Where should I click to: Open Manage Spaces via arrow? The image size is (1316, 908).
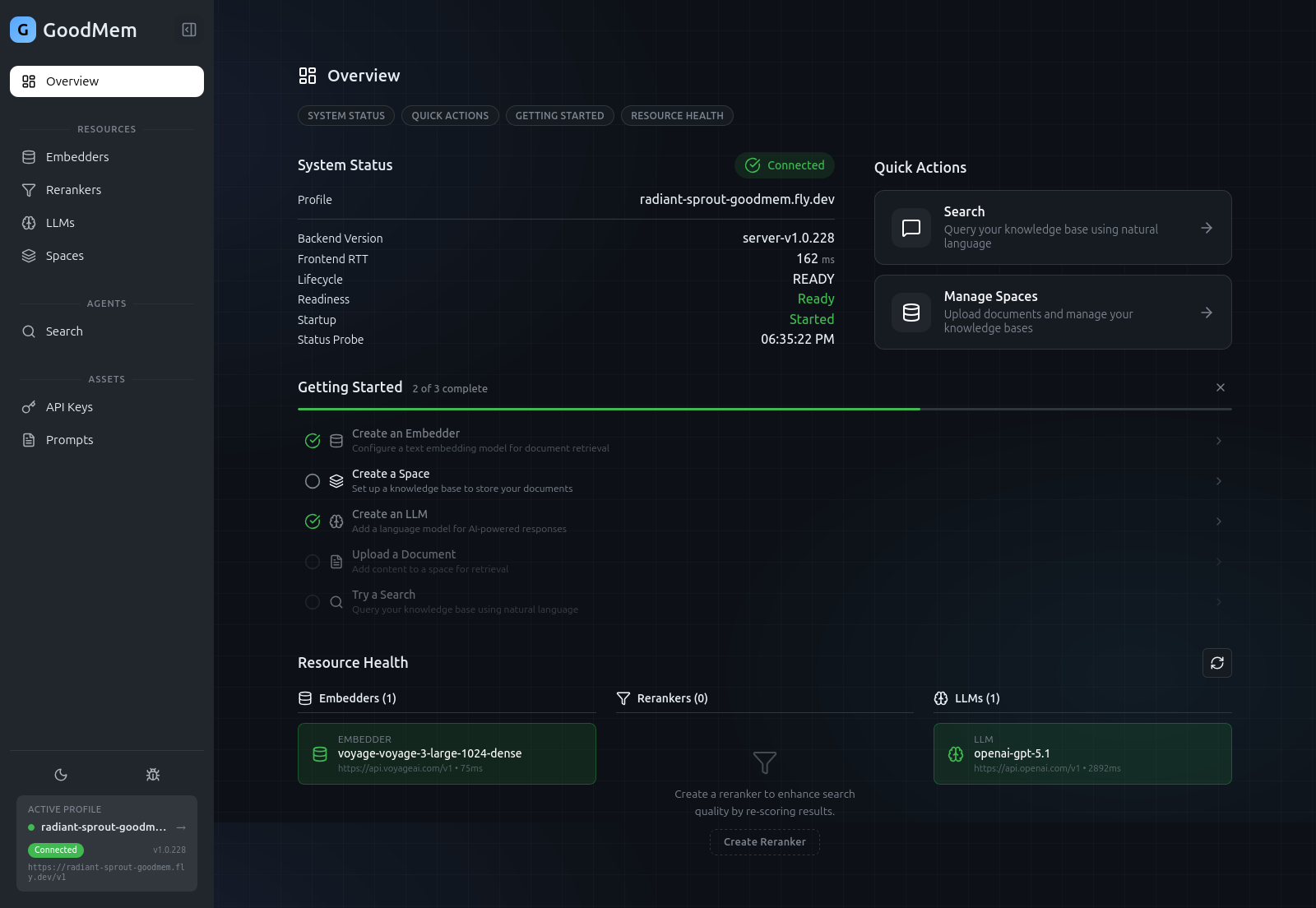[x=1207, y=313]
